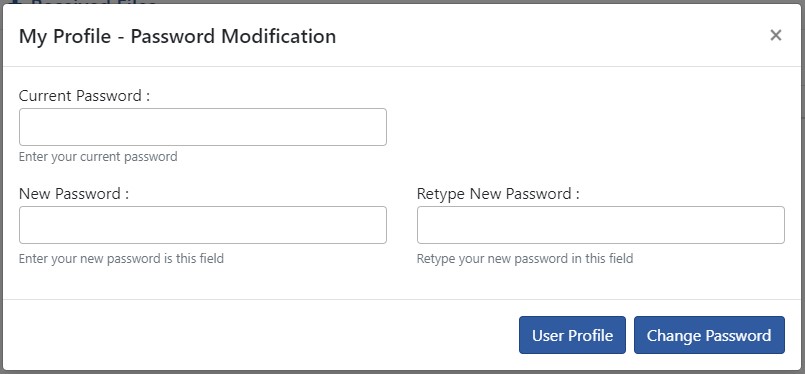
Task: Focus the Current Password input field
Action: [203, 127]
